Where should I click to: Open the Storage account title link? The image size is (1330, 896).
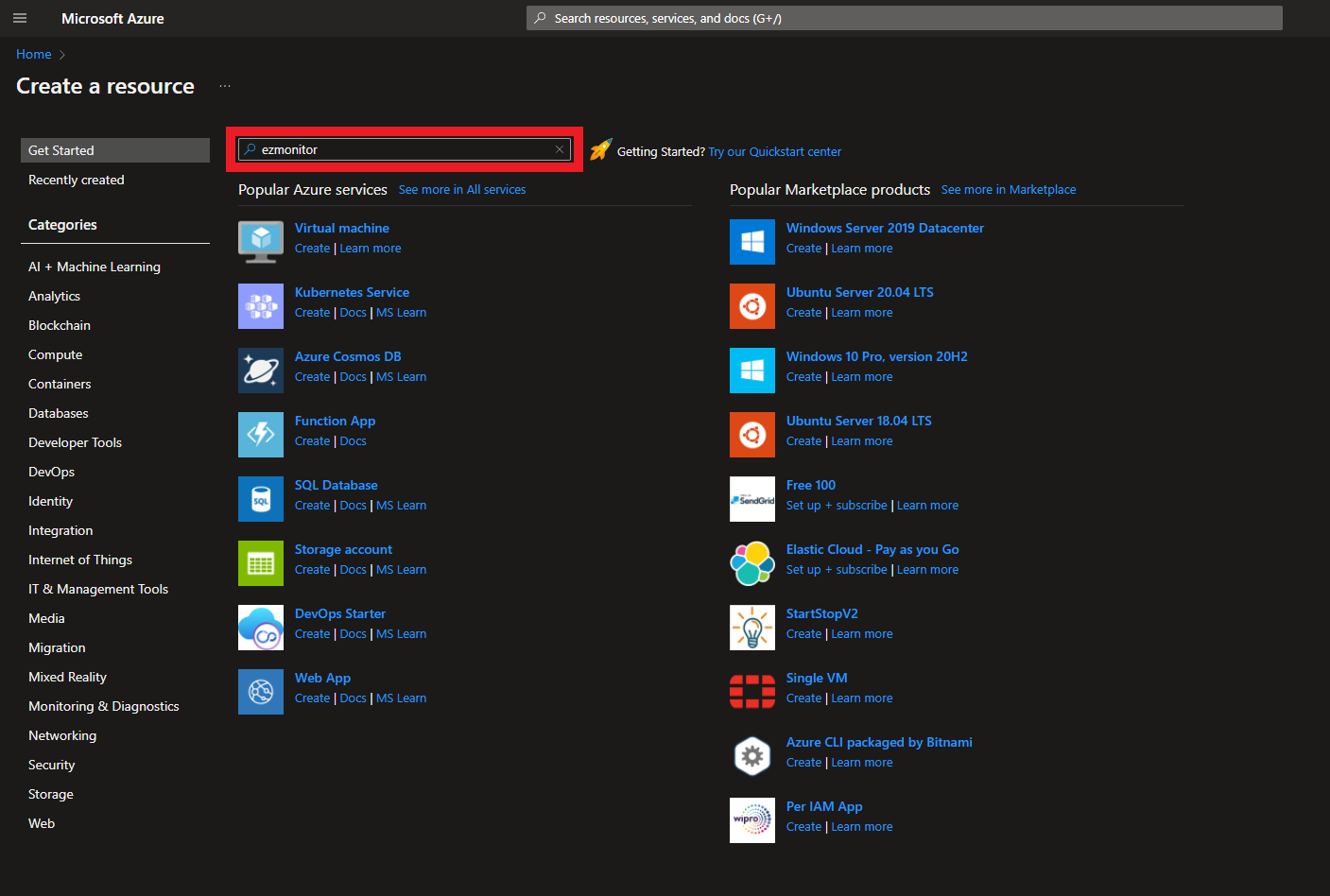pos(343,549)
